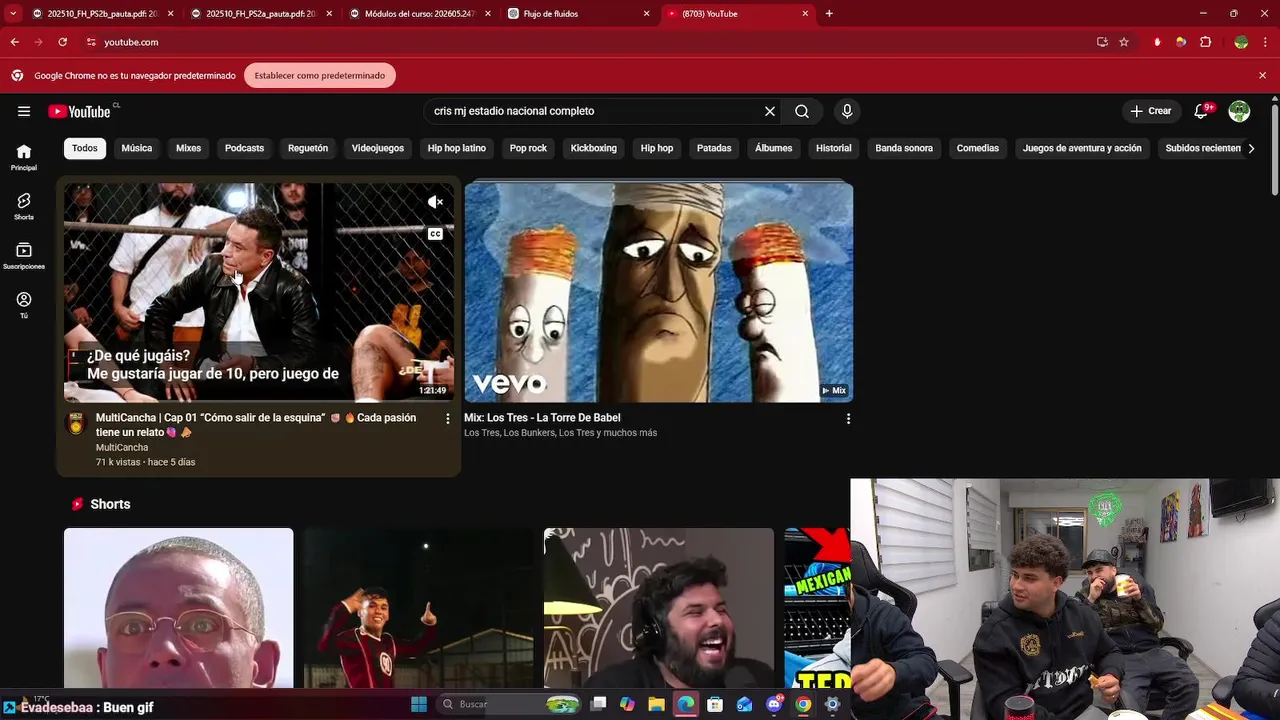The image size is (1280, 720).
Task: Open Copilot from the taskbar
Action: coord(627,704)
